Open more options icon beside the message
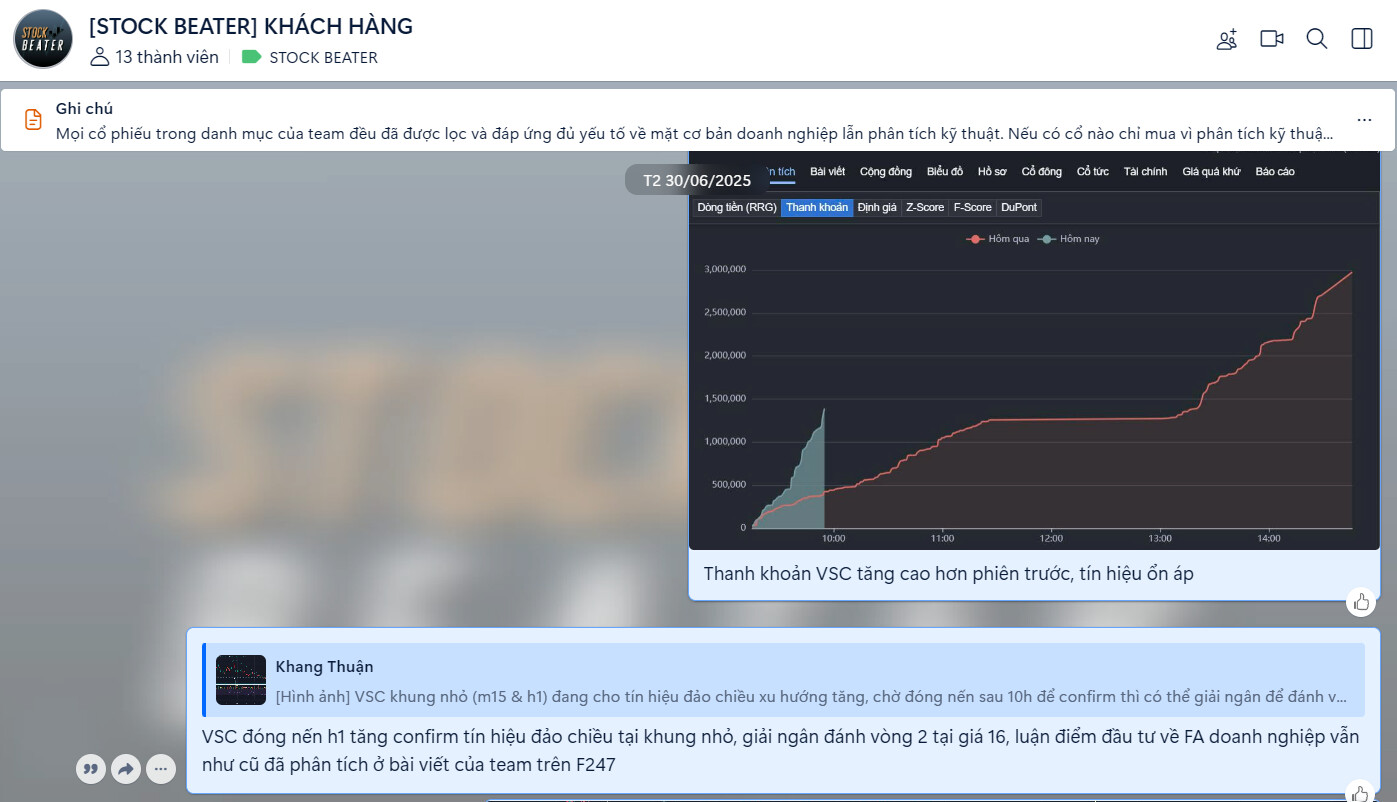This screenshot has height=802, width=1397. tap(161, 769)
